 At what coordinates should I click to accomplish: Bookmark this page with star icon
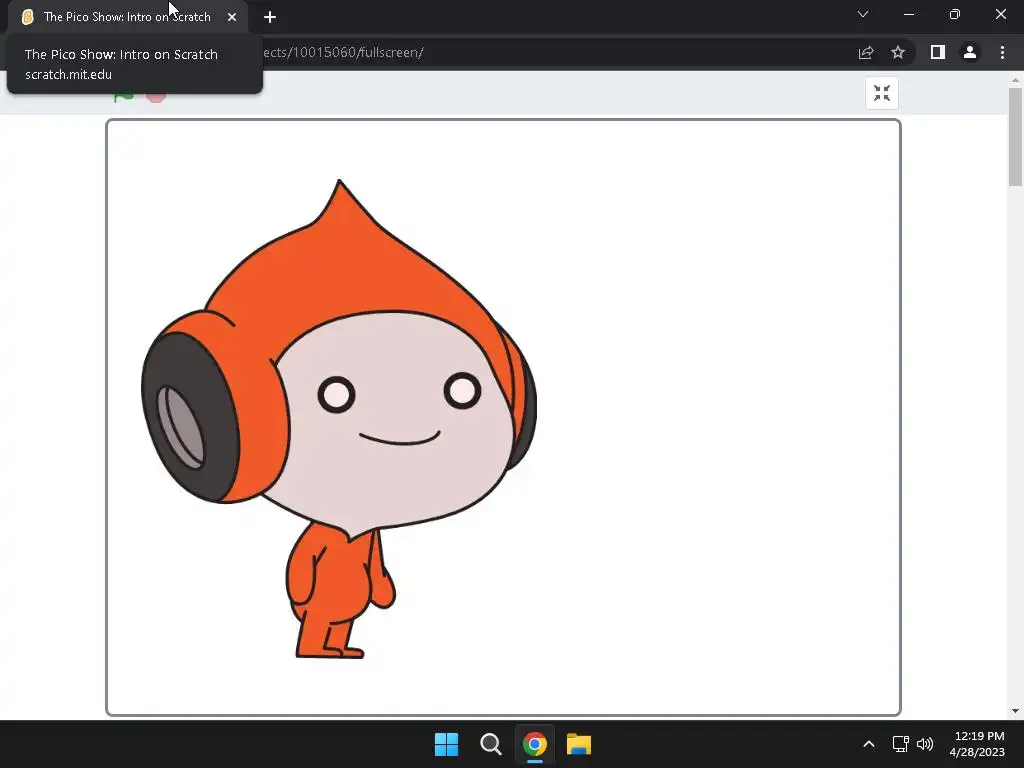click(898, 52)
